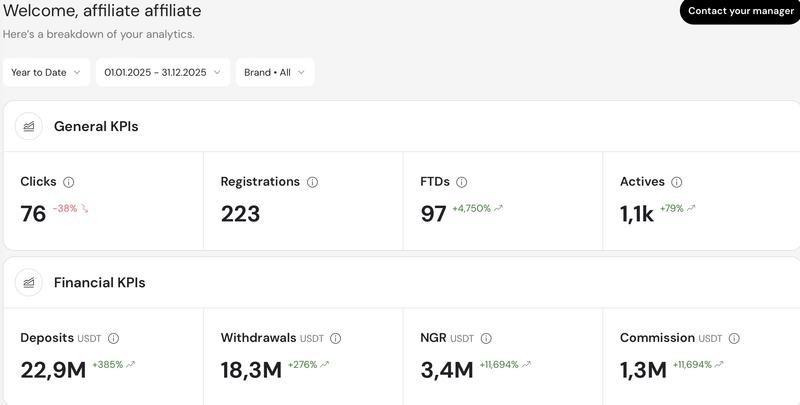800x405 pixels.
Task: Show info tooltip for Actives
Action: (677, 182)
